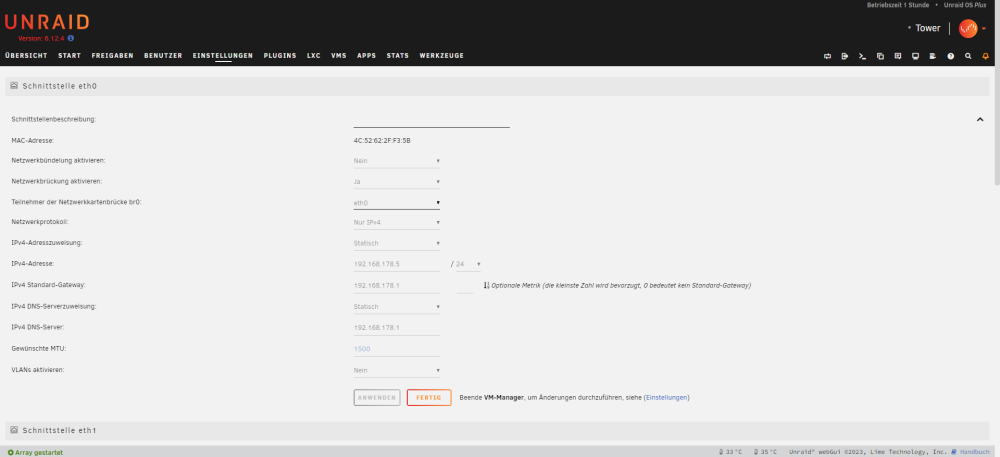1000x457 pixels.
Task: Click the gateway metric input field
Action: pyautogui.click(x=465, y=286)
